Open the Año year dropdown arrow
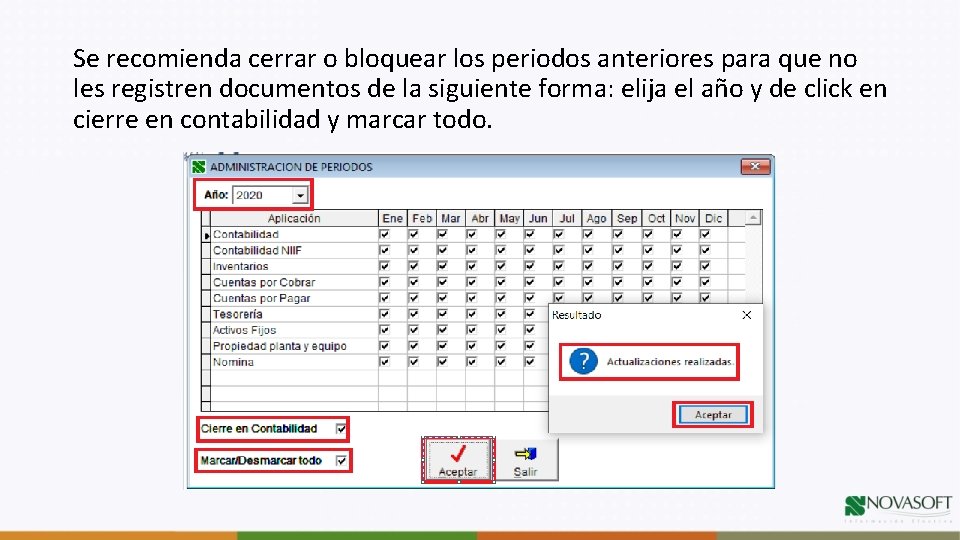 (299, 195)
